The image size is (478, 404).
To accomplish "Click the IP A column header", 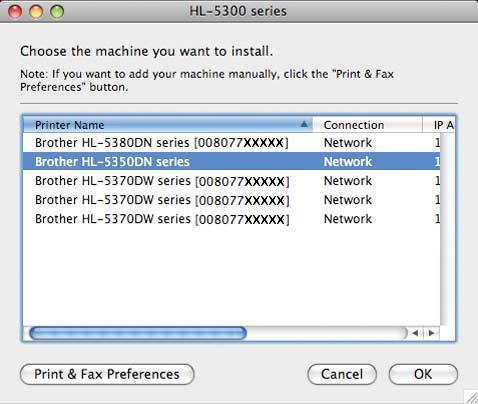I will (439, 125).
